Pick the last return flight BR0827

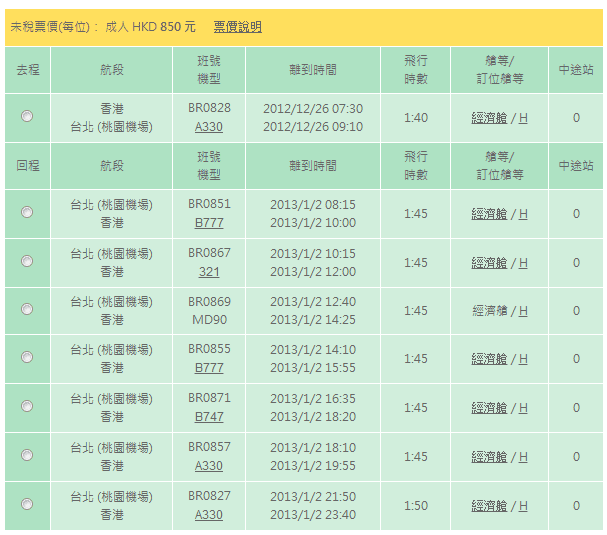(27, 505)
